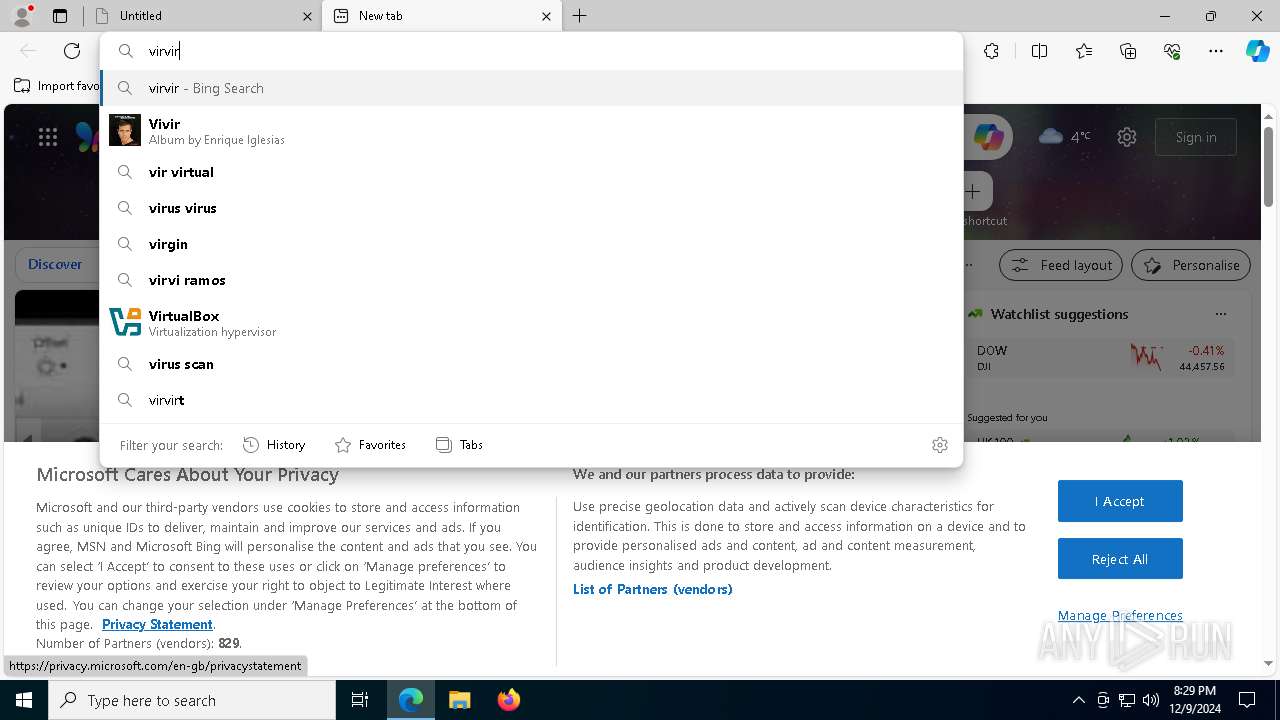This screenshot has height=720, width=1280.
Task: Refresh the current page
Action: 72,51
